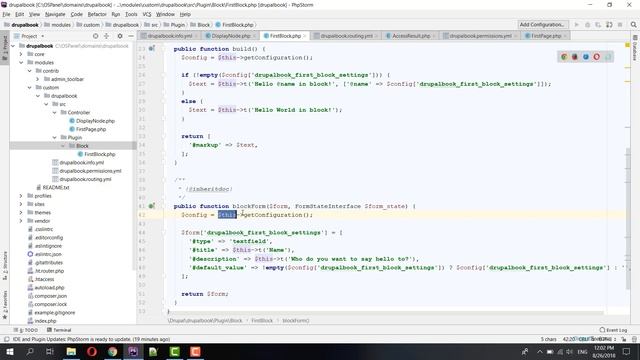The height and width of the screenshot is (360, 640).
Task: Open the Database side panel
Action: (635, 48)
